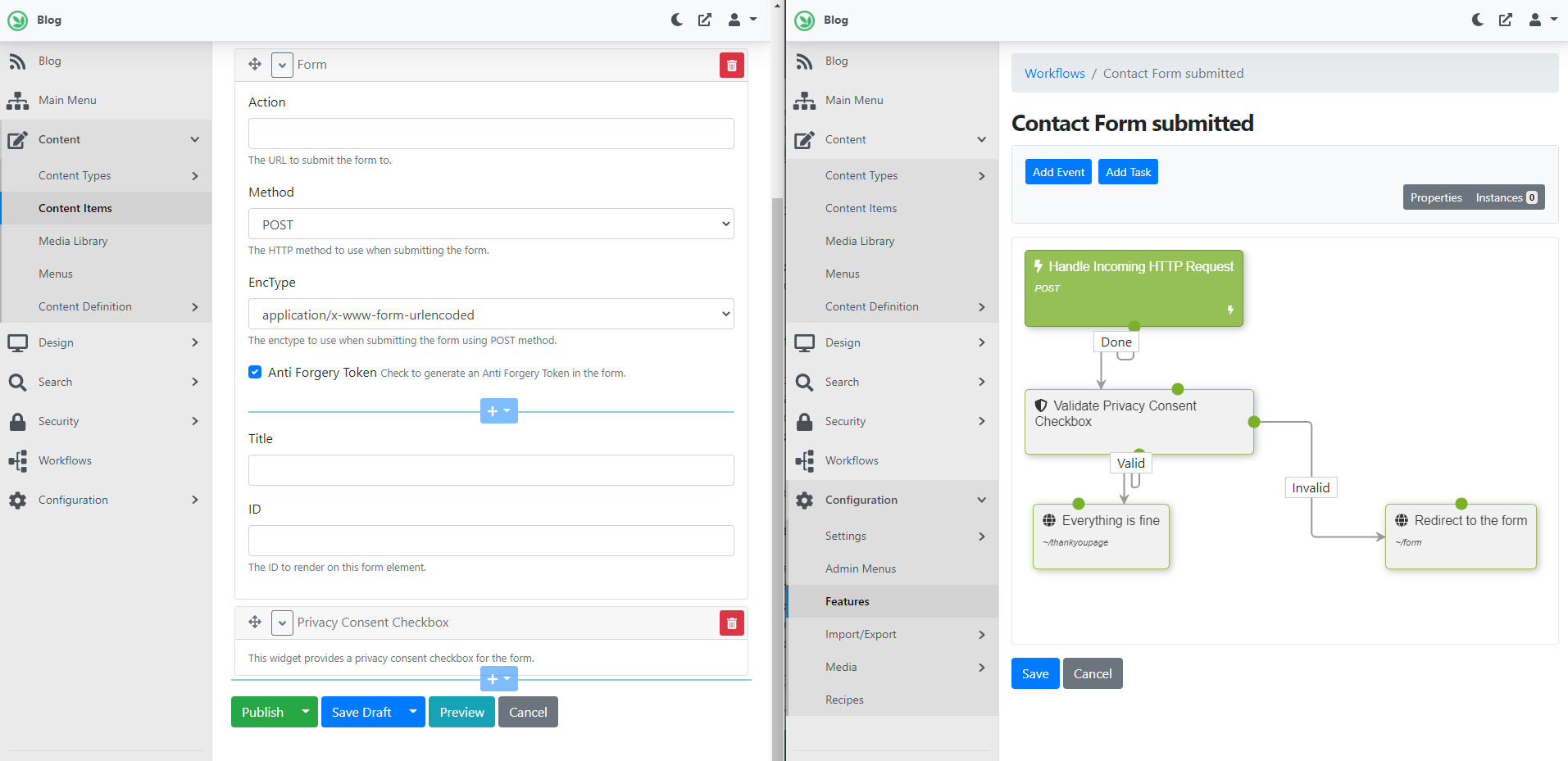This screenshot has height=761, width=1568.
Task: Open Admin Menus in right sidebar
Action: [x=892, y=568]
